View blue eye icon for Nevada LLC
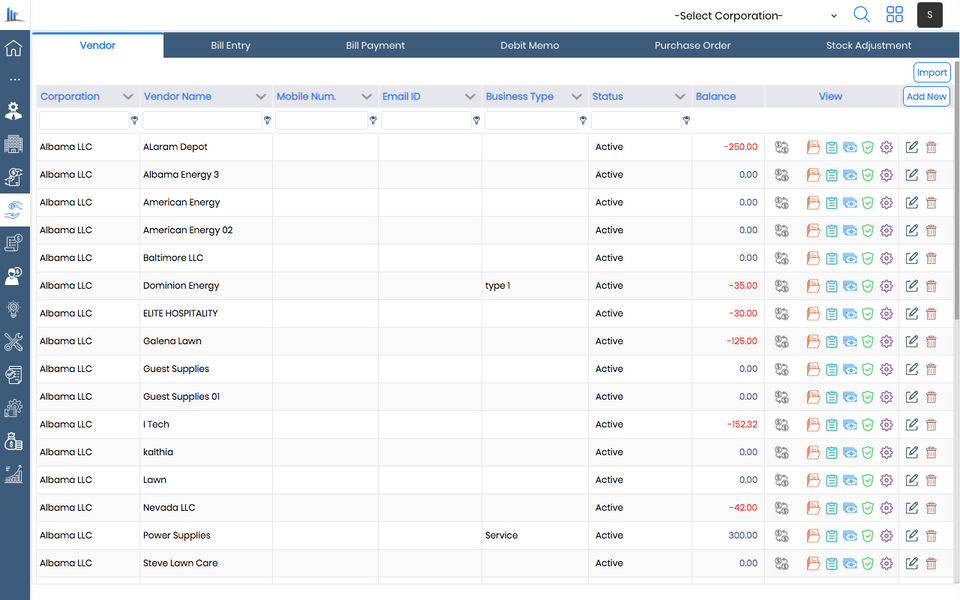The width and height of the screenshot is (960, 600). (850, 508)
